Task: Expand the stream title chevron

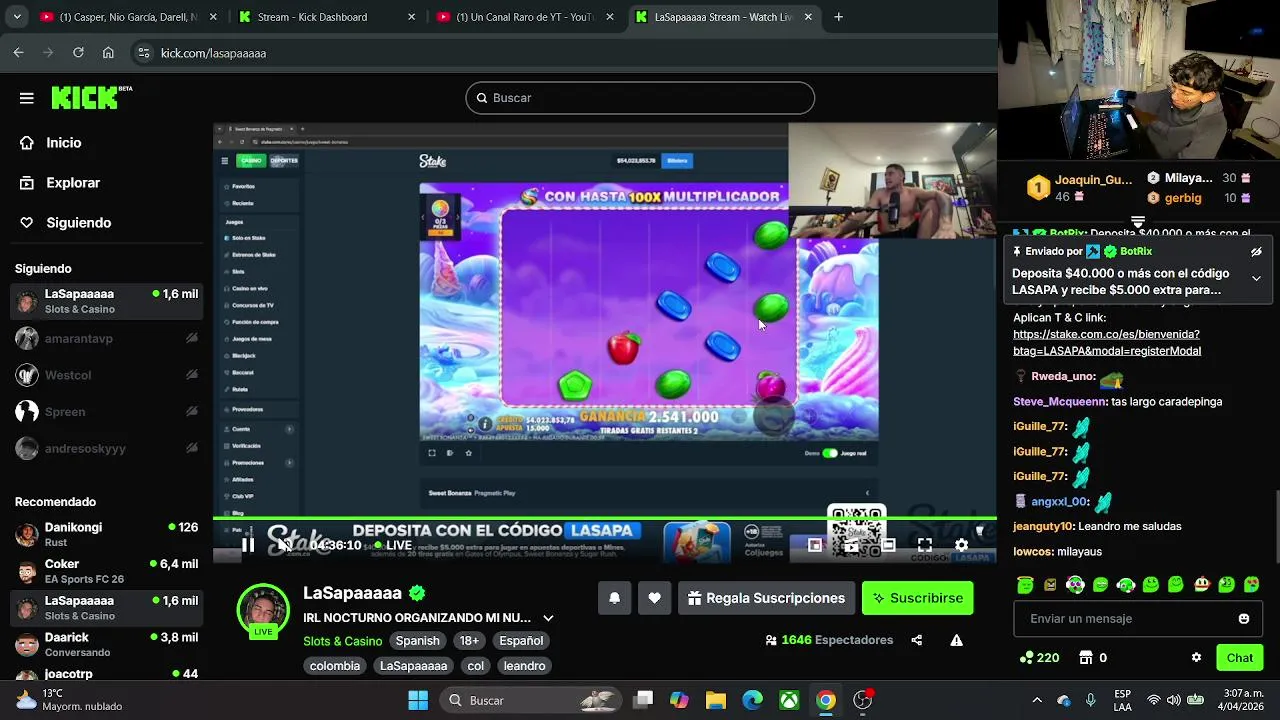Action: coord(548,618)
